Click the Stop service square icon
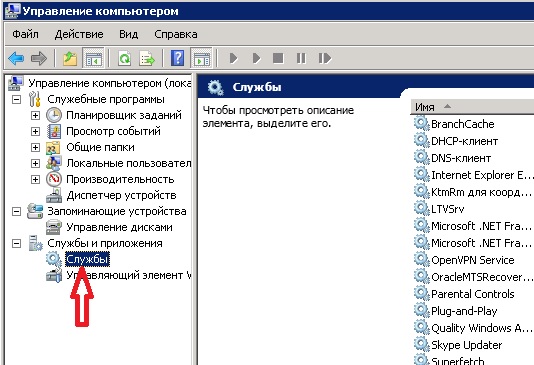Image resolution: width=534 pixels, height=365 pixels. coord(278,58)
